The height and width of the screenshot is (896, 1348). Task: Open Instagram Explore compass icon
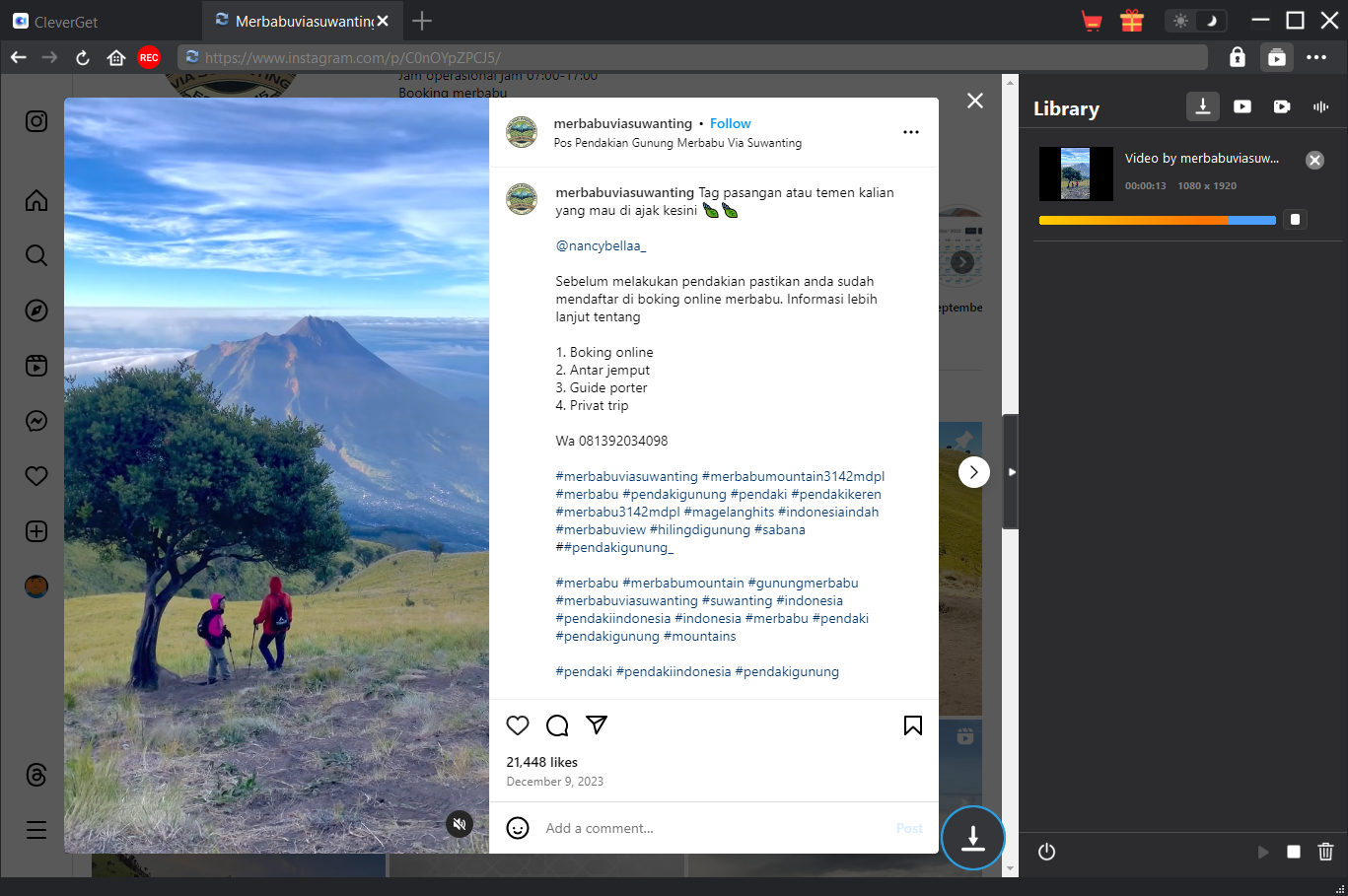coord(36,310)
